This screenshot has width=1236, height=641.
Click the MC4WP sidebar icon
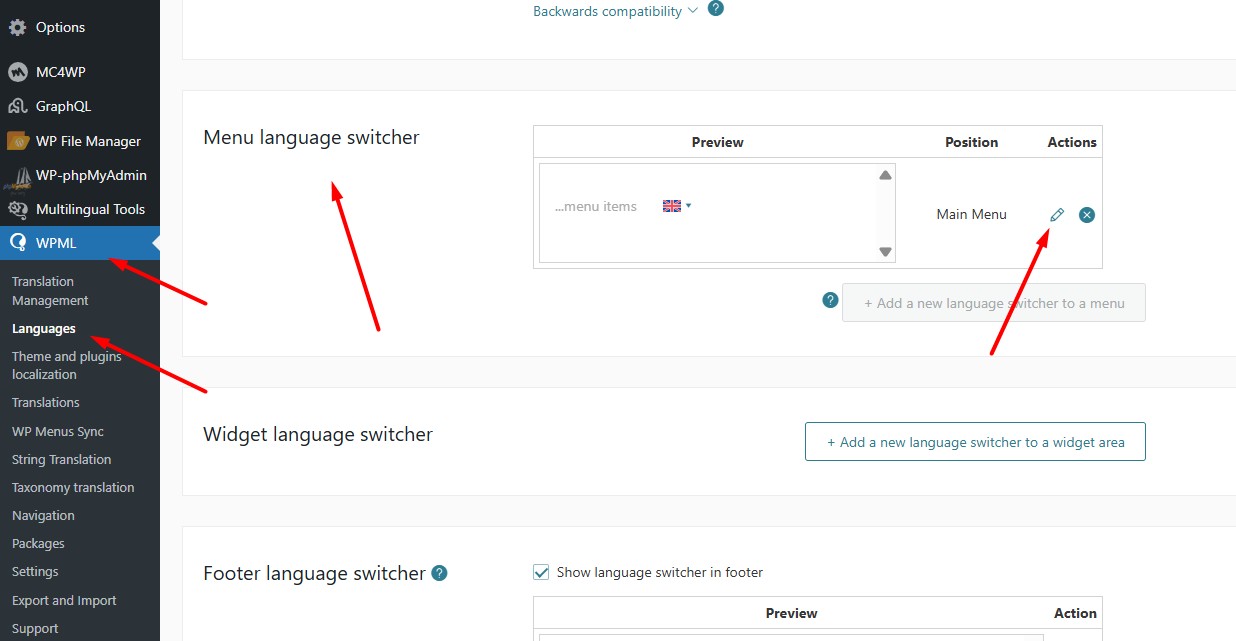click(17, 72)
